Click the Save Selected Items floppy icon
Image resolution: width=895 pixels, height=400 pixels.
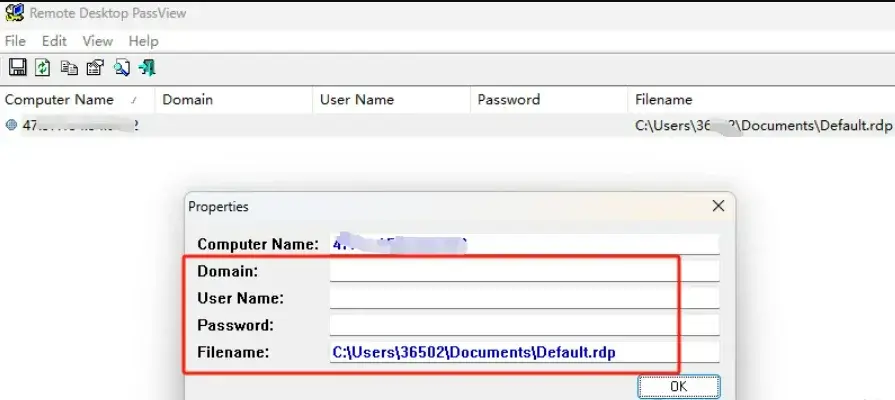17,68
